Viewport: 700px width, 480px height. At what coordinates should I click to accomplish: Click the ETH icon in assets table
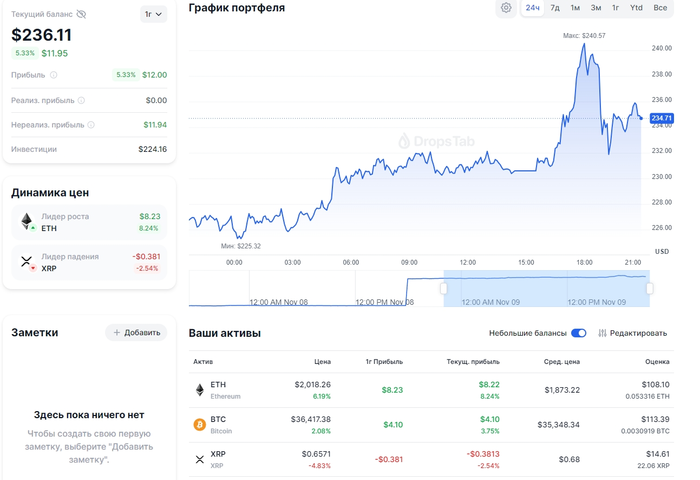coord(200,390)
